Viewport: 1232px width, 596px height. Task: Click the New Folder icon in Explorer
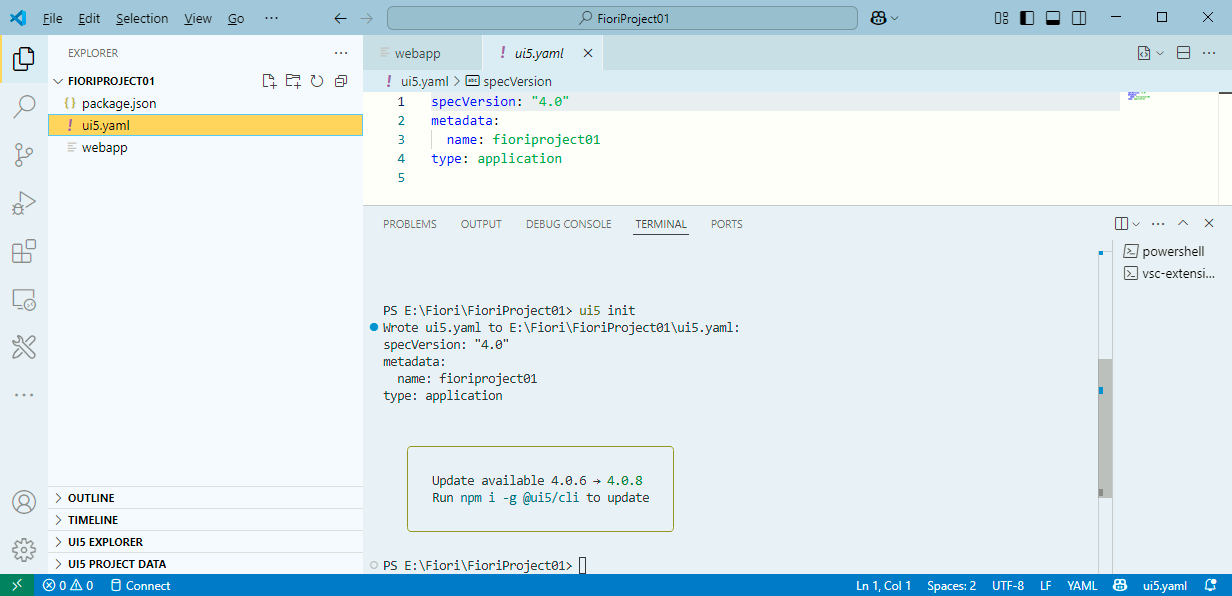click(293, 81)
